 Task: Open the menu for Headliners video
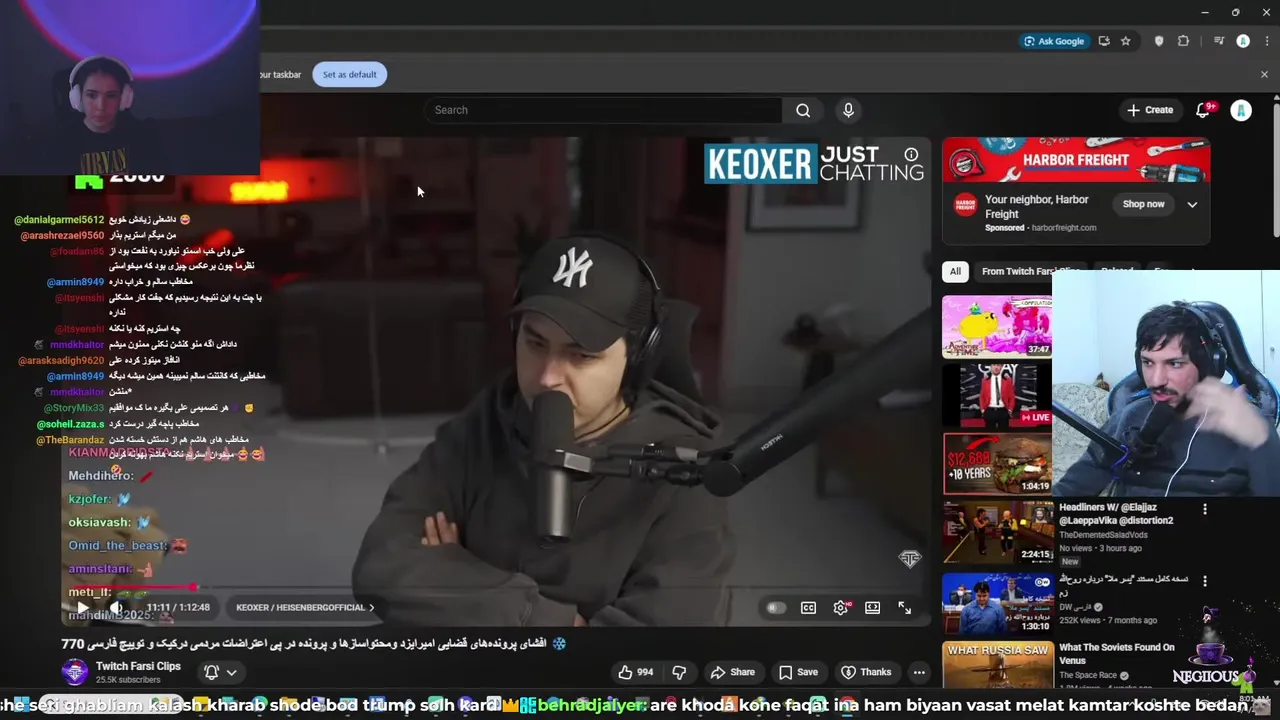1204,509
